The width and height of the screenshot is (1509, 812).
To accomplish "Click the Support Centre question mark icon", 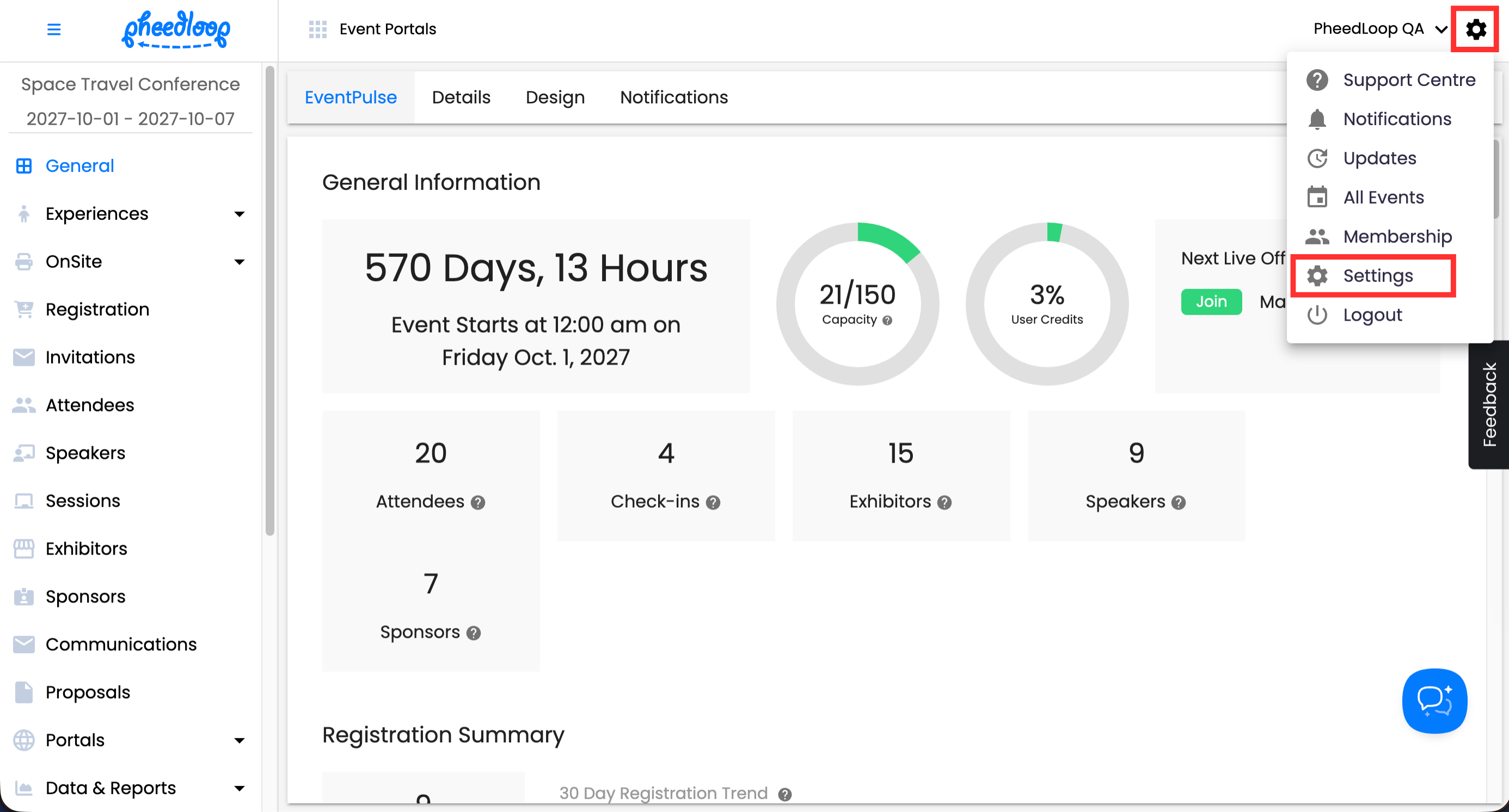I will tap(1317, 79).
